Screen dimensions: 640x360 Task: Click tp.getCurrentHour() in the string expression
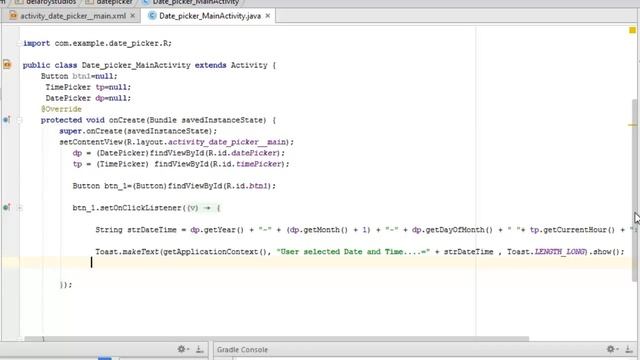[572, 230]
